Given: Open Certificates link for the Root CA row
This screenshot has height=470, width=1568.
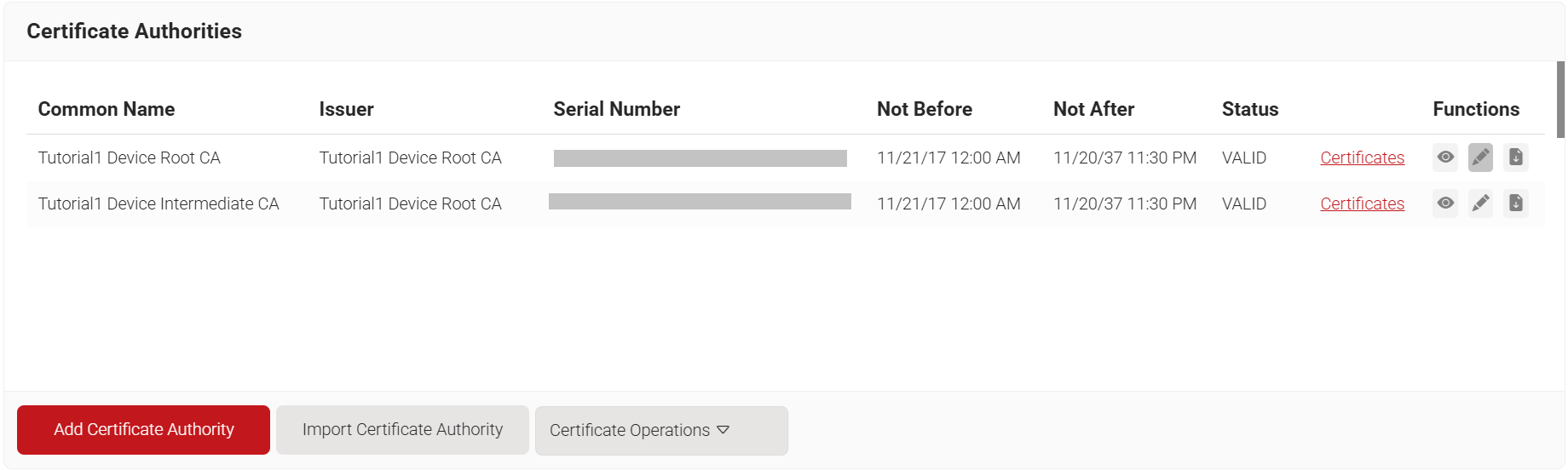Looking at the screenshot, I should pos(1362,158).
